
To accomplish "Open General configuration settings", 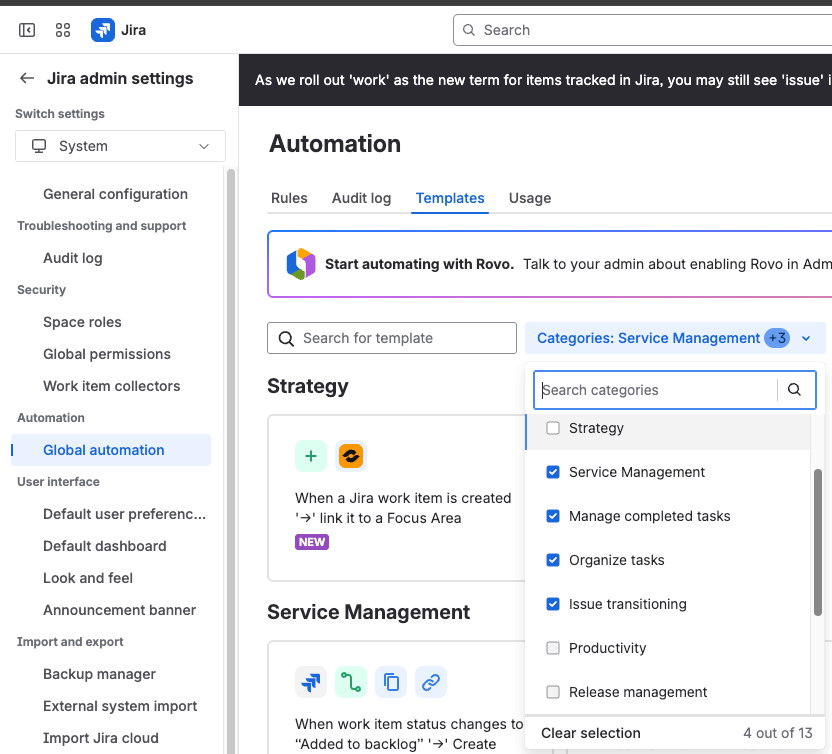I will click(x=115, y=194).
